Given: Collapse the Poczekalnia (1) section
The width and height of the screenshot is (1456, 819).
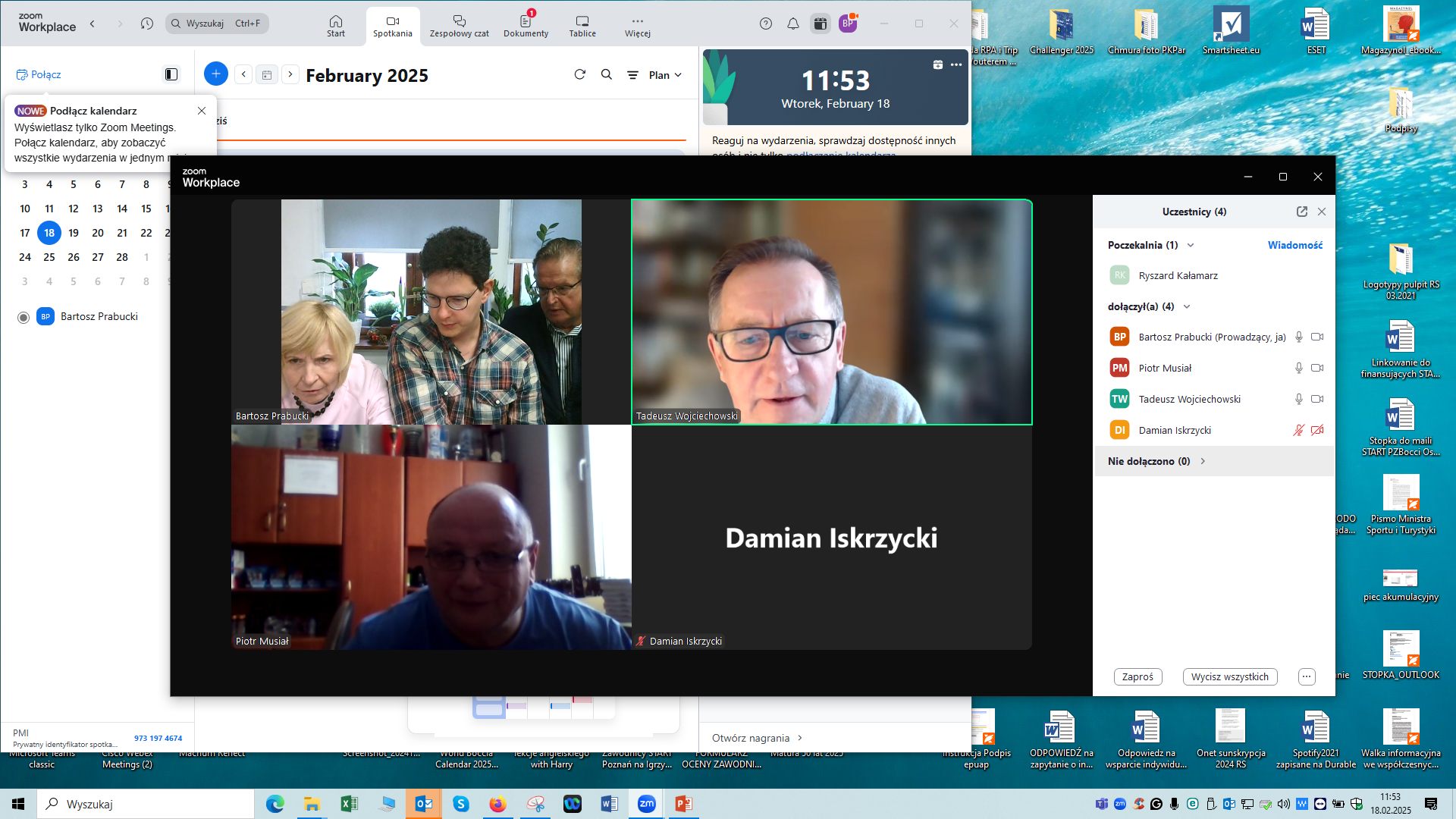Looking at the screenshot, I should pyautogui.click(x=1191, y=245).
